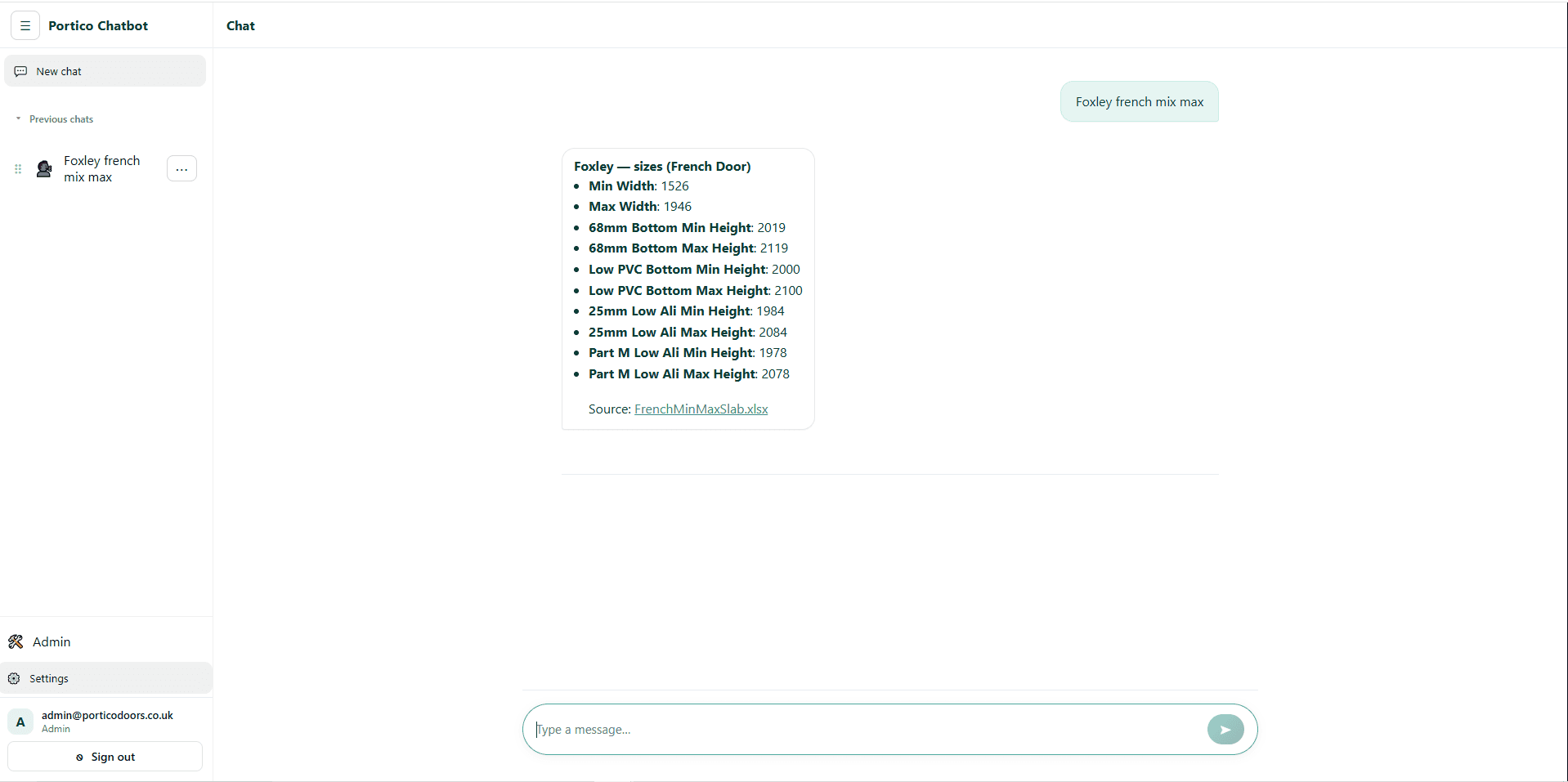Switch to the Chat tab
This screenshot has width=1568, height=782.
[240, 25]
